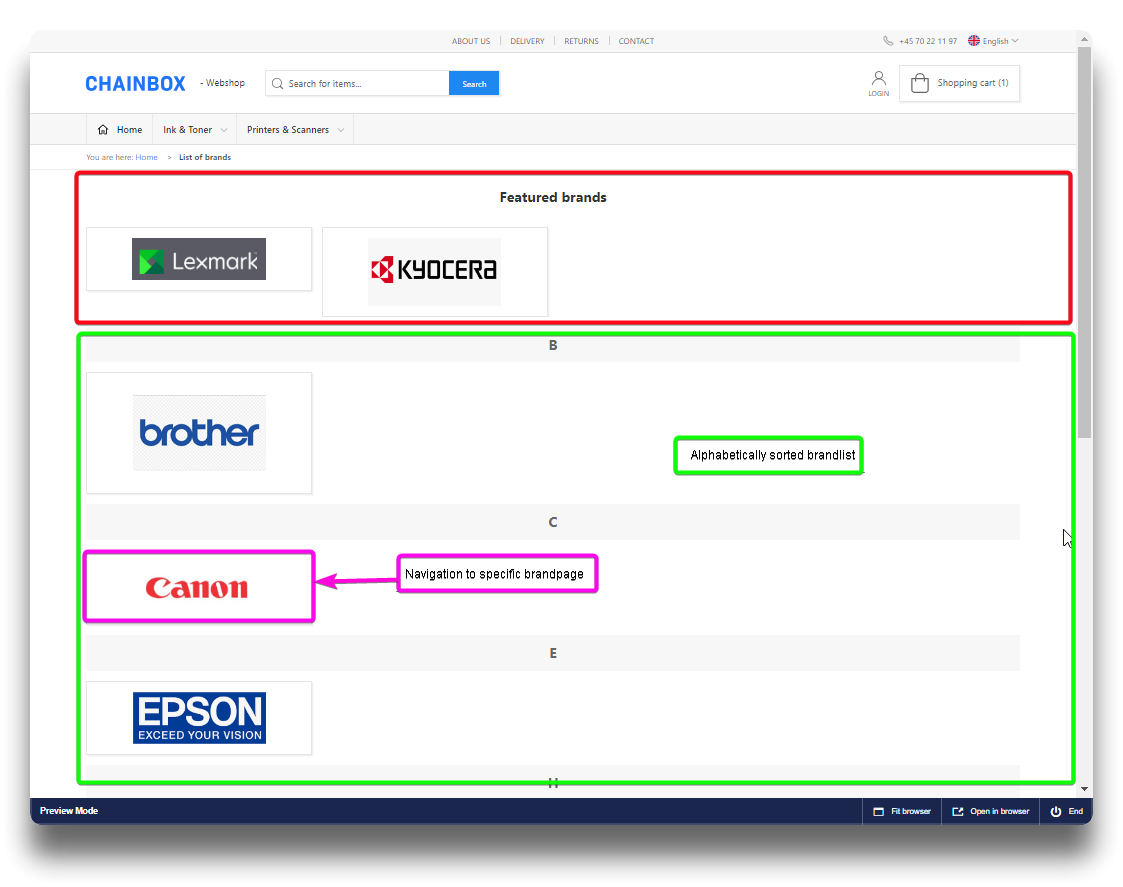Open the Canon brand page

tap(198, 588)
